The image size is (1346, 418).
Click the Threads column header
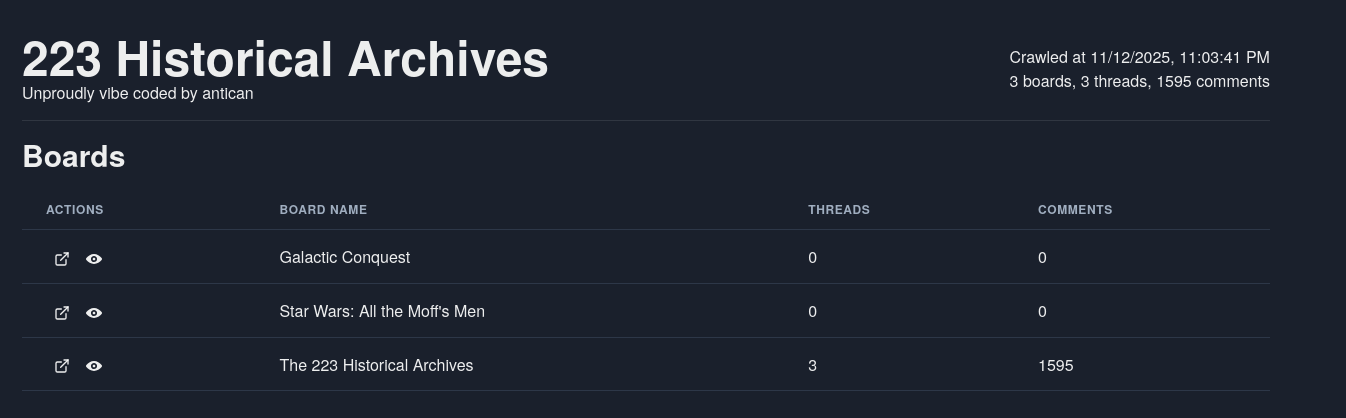[838, 210]
